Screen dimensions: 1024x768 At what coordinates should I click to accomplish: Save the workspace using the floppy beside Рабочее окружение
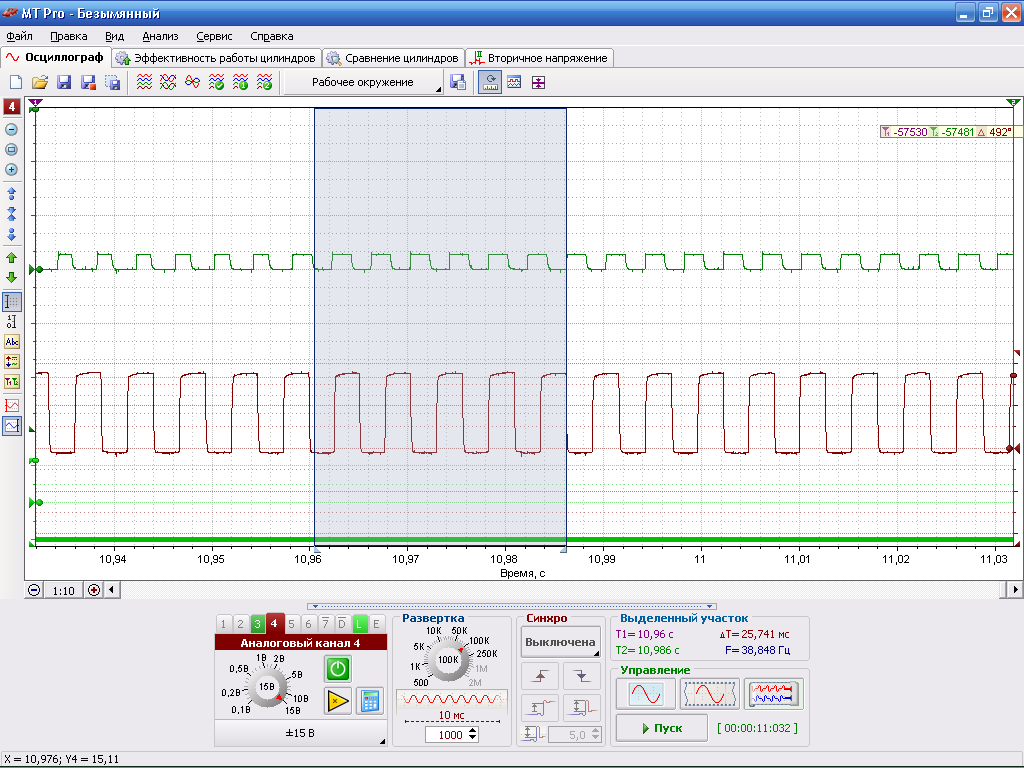[x=458, y=82]
